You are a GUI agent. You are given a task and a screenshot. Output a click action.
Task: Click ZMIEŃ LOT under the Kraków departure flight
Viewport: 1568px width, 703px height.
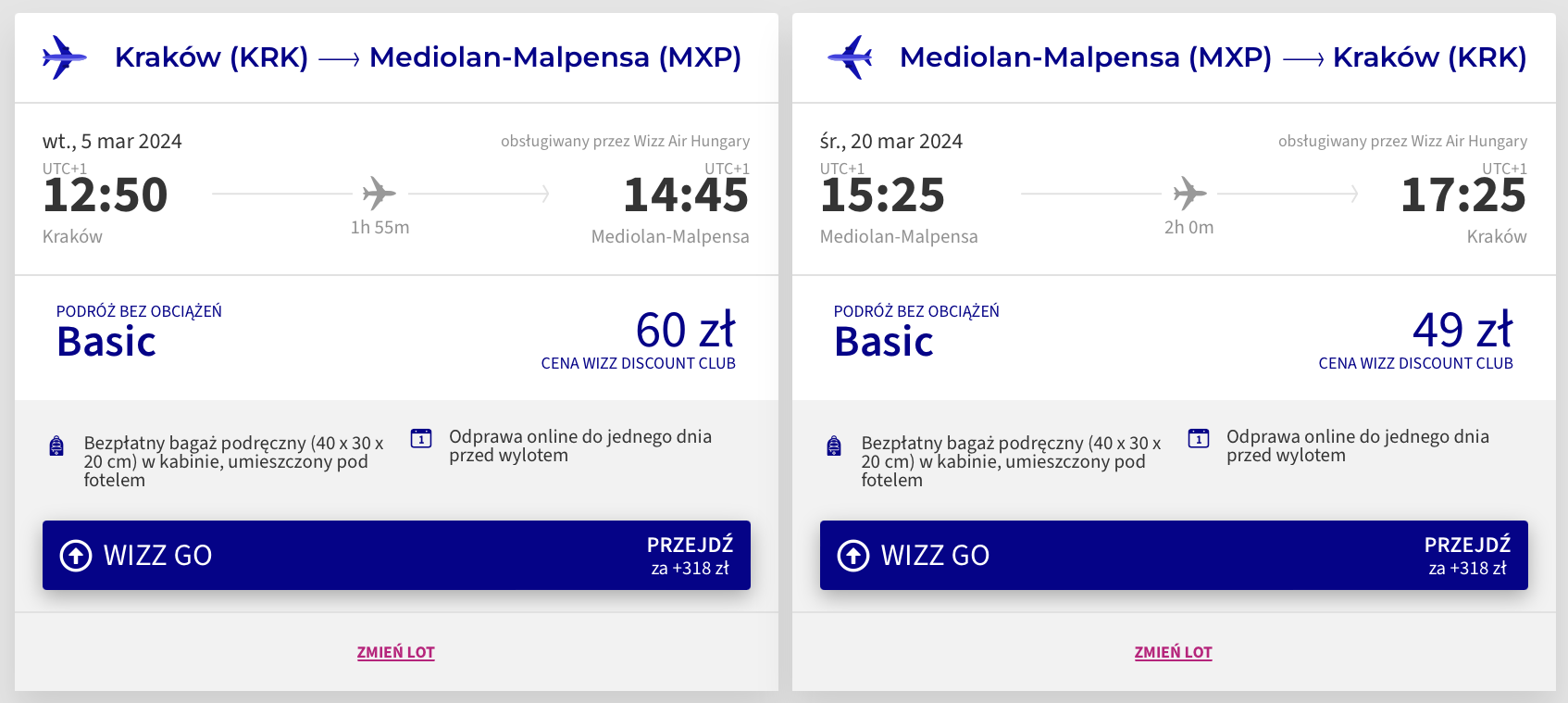click(x=396, y=652)
